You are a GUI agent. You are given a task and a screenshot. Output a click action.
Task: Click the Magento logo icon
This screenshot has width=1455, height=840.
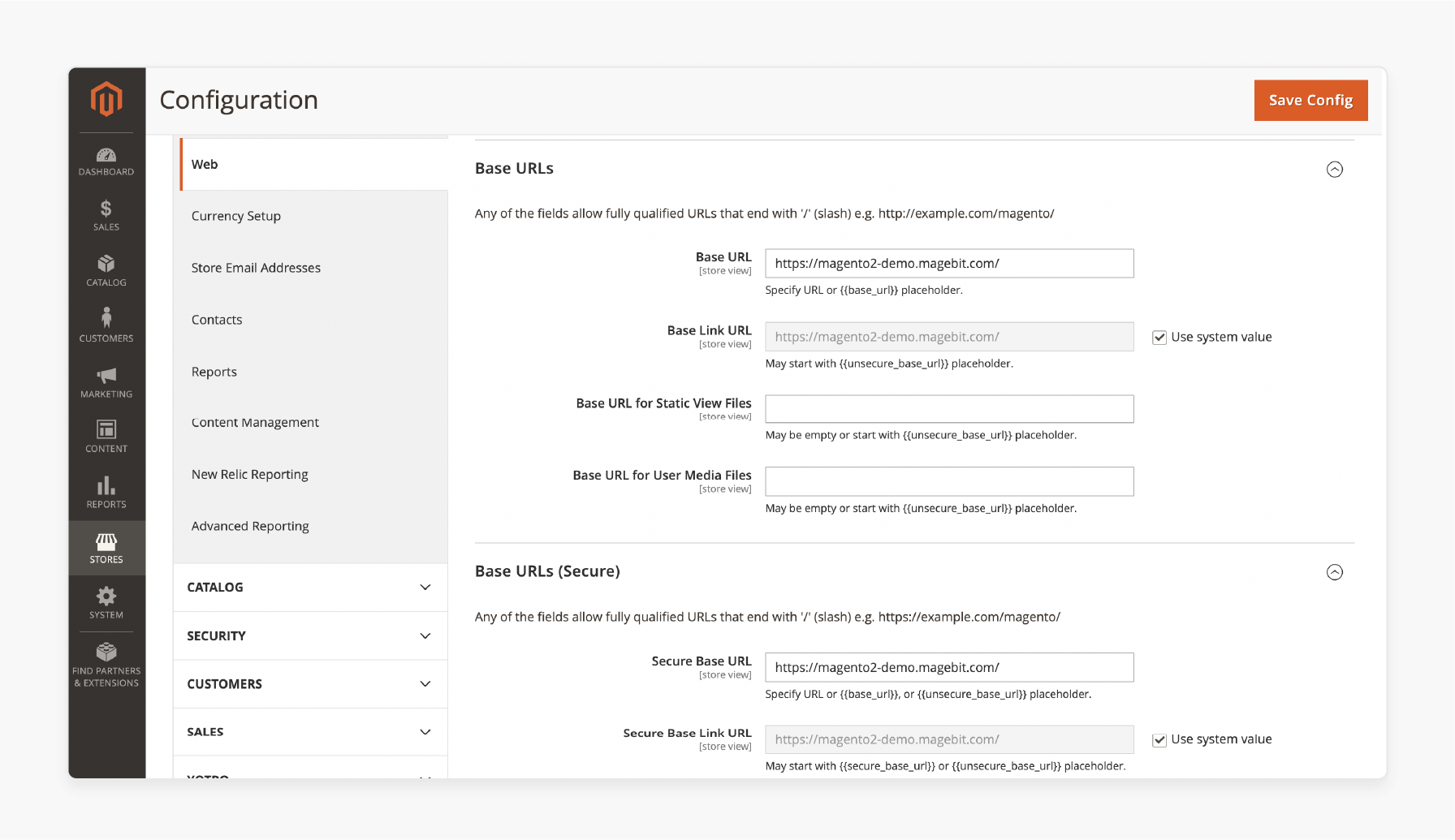[106, 99]
